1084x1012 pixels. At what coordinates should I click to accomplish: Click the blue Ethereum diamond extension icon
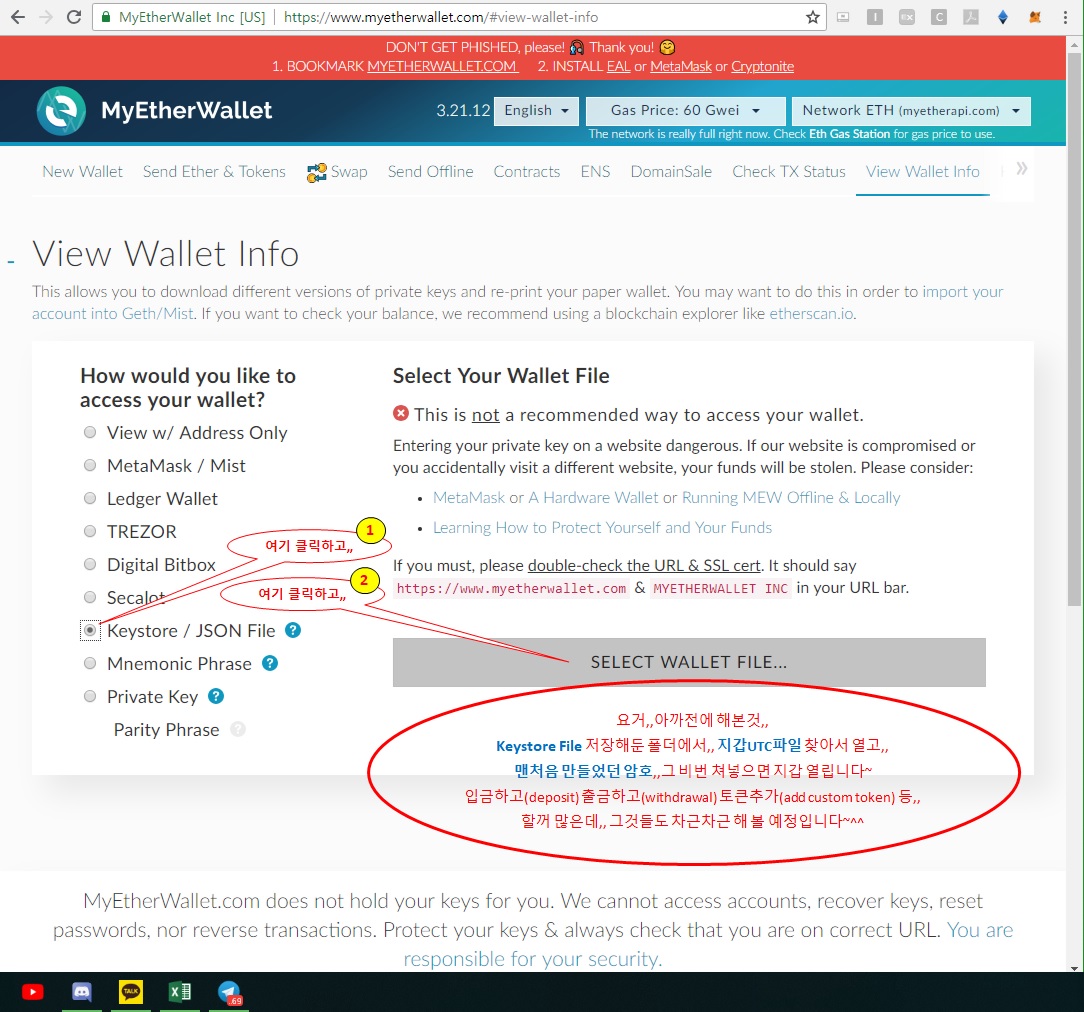[x=1003, y=17]
